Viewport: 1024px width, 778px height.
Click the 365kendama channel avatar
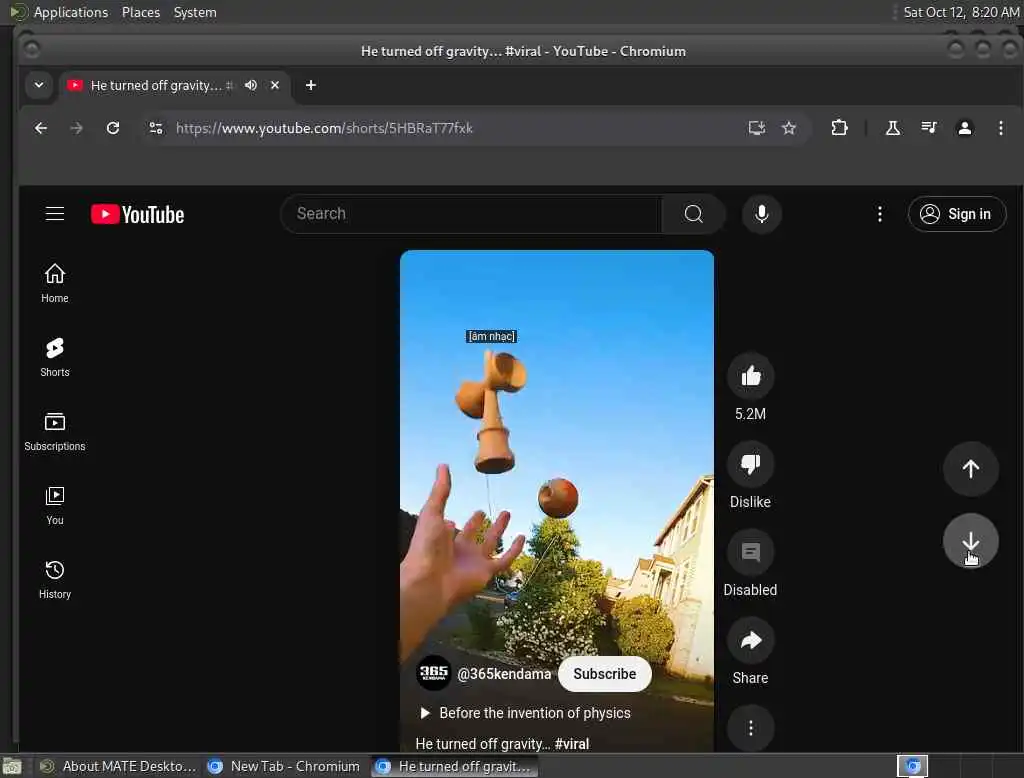pos(434,673)
